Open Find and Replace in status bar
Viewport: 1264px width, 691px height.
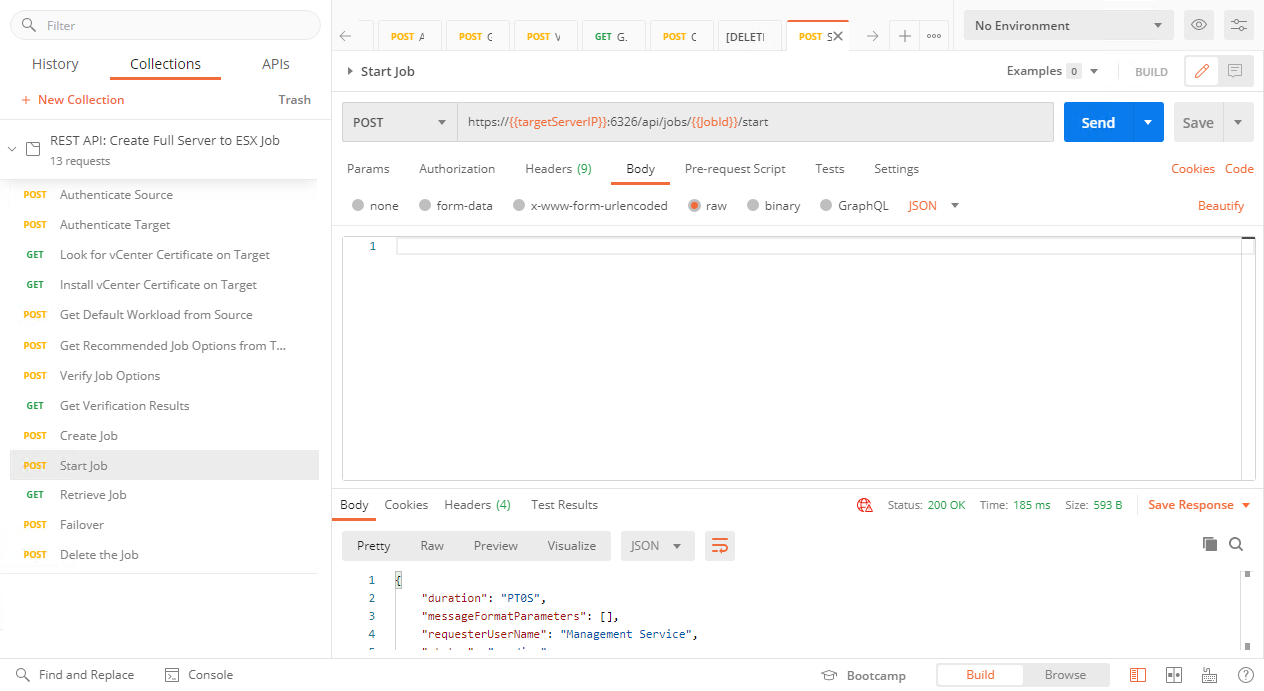[x=75, y=675]
